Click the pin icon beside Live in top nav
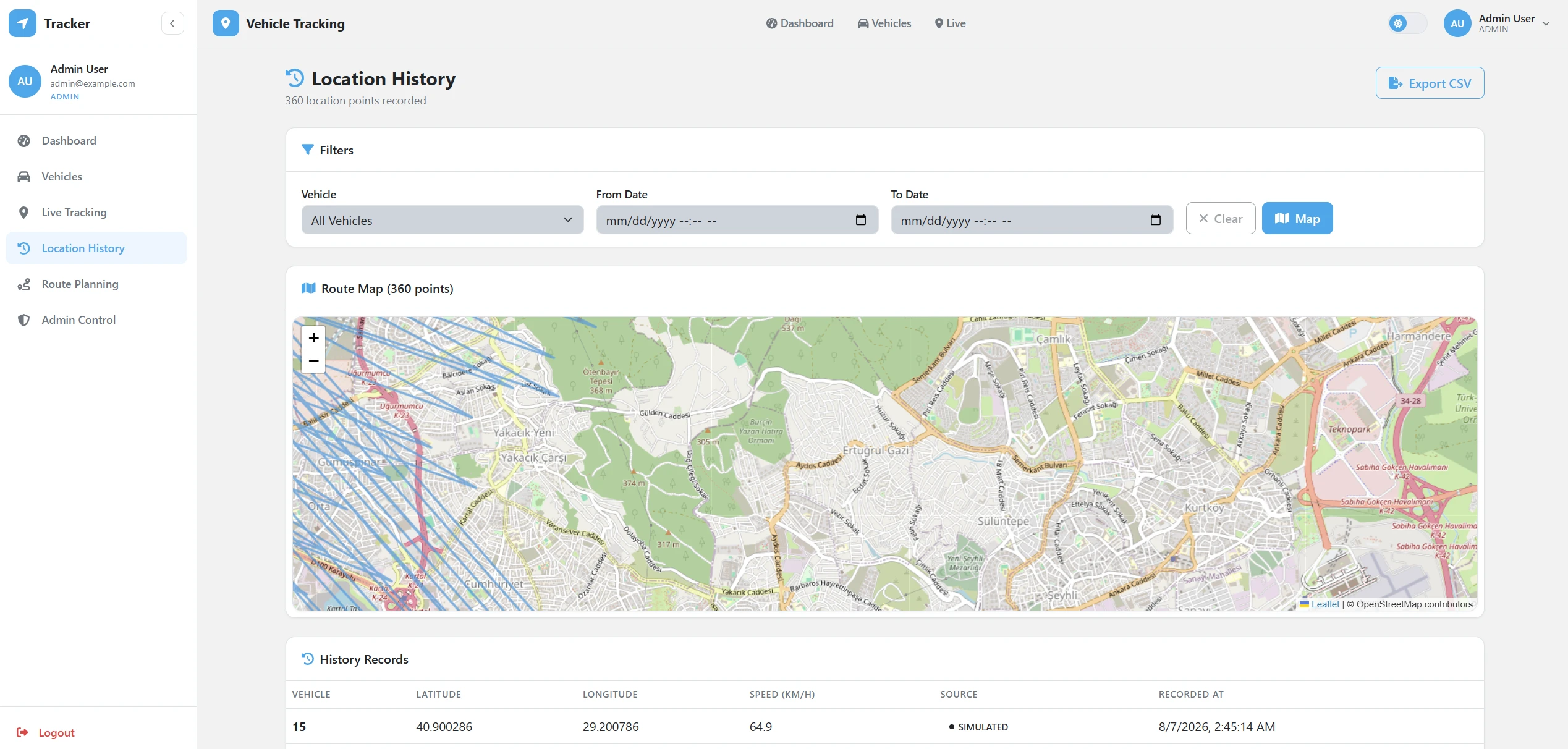The image size is (1568, 749). pyautogui.click(x=939, y=23)
